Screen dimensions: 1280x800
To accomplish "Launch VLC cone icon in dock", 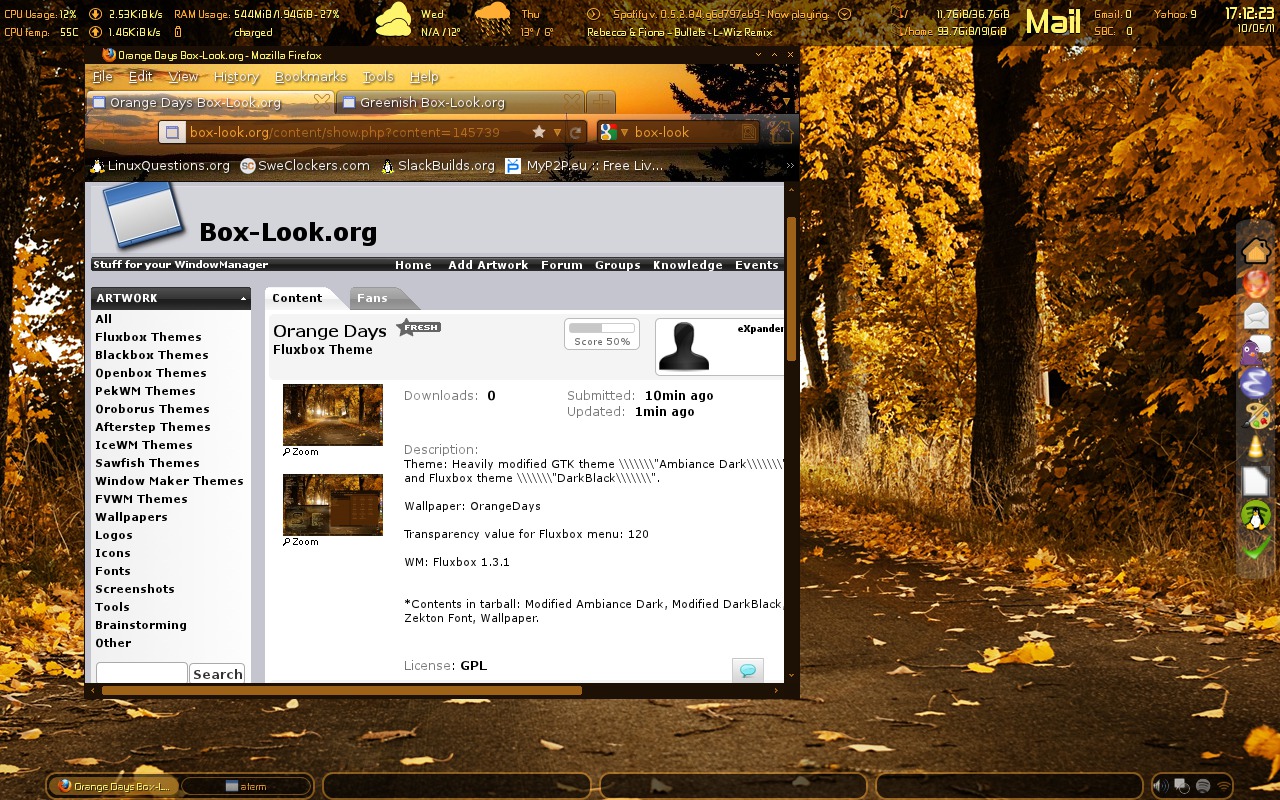I will pyautogui.click(x=1256, y=448).
